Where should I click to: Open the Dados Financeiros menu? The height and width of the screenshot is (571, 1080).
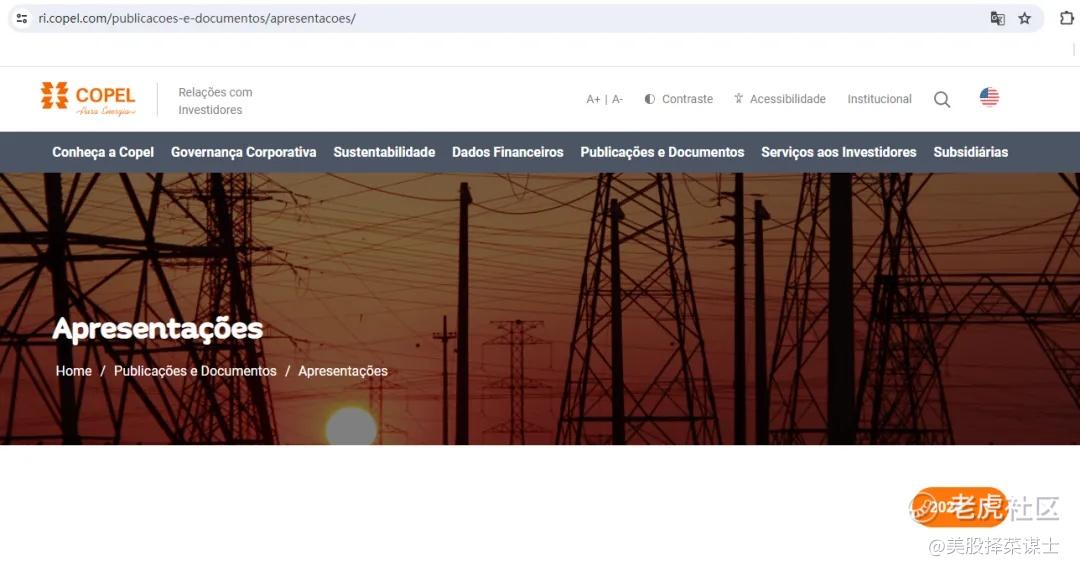coord(508,152)
